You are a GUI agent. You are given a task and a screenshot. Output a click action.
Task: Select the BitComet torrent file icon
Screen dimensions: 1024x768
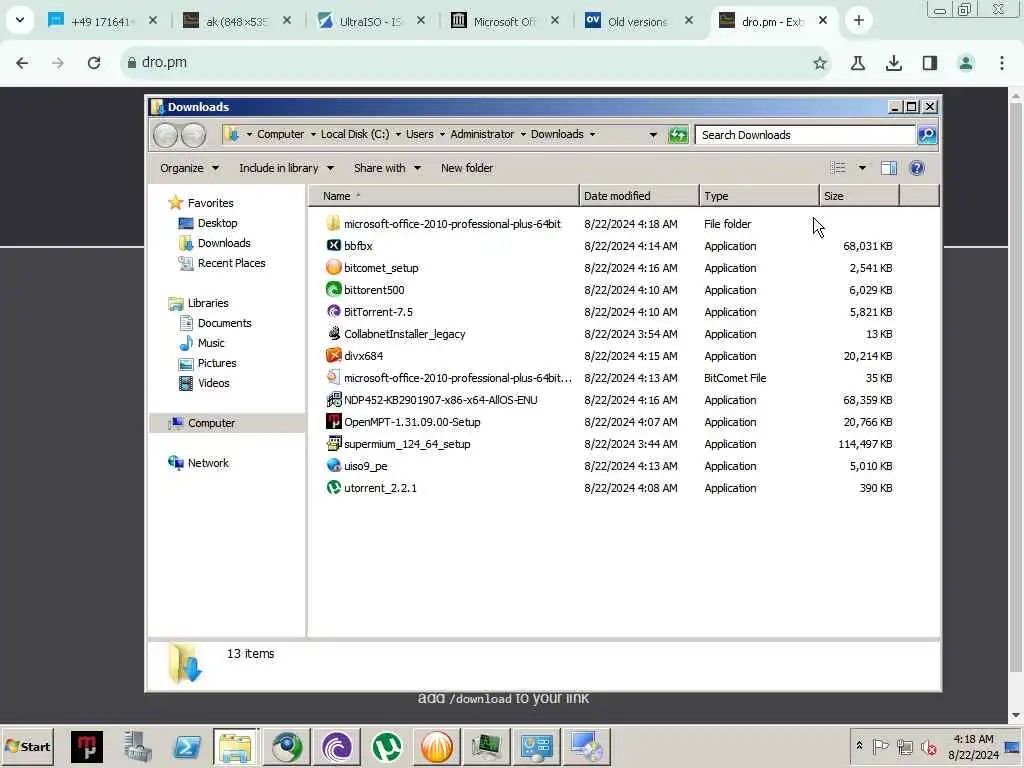point(334,377)
